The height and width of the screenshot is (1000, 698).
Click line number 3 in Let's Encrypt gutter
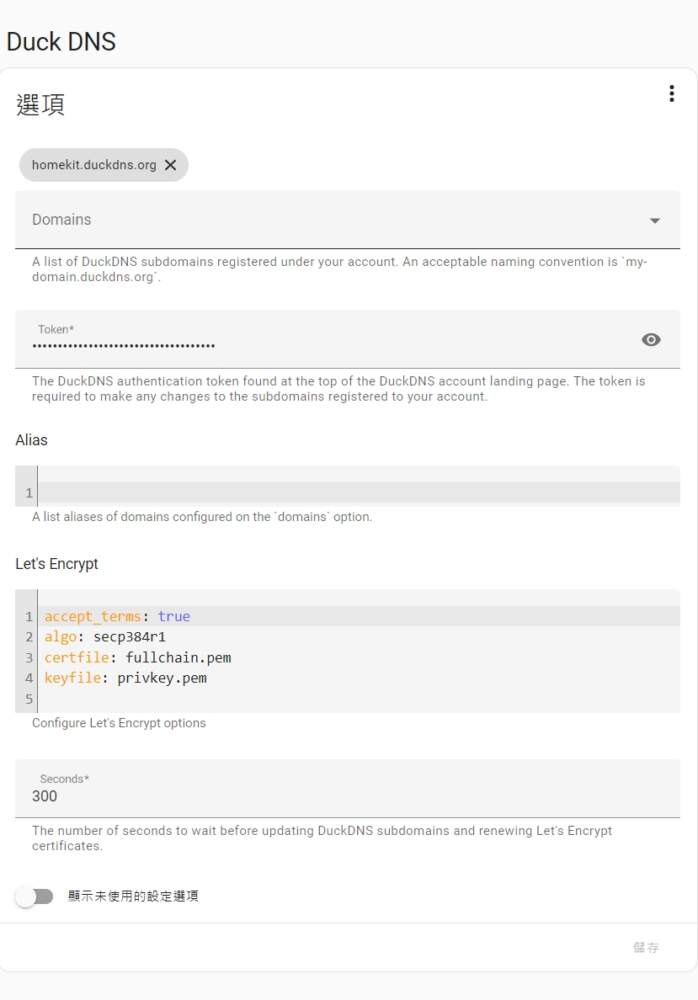click(29, 657)
